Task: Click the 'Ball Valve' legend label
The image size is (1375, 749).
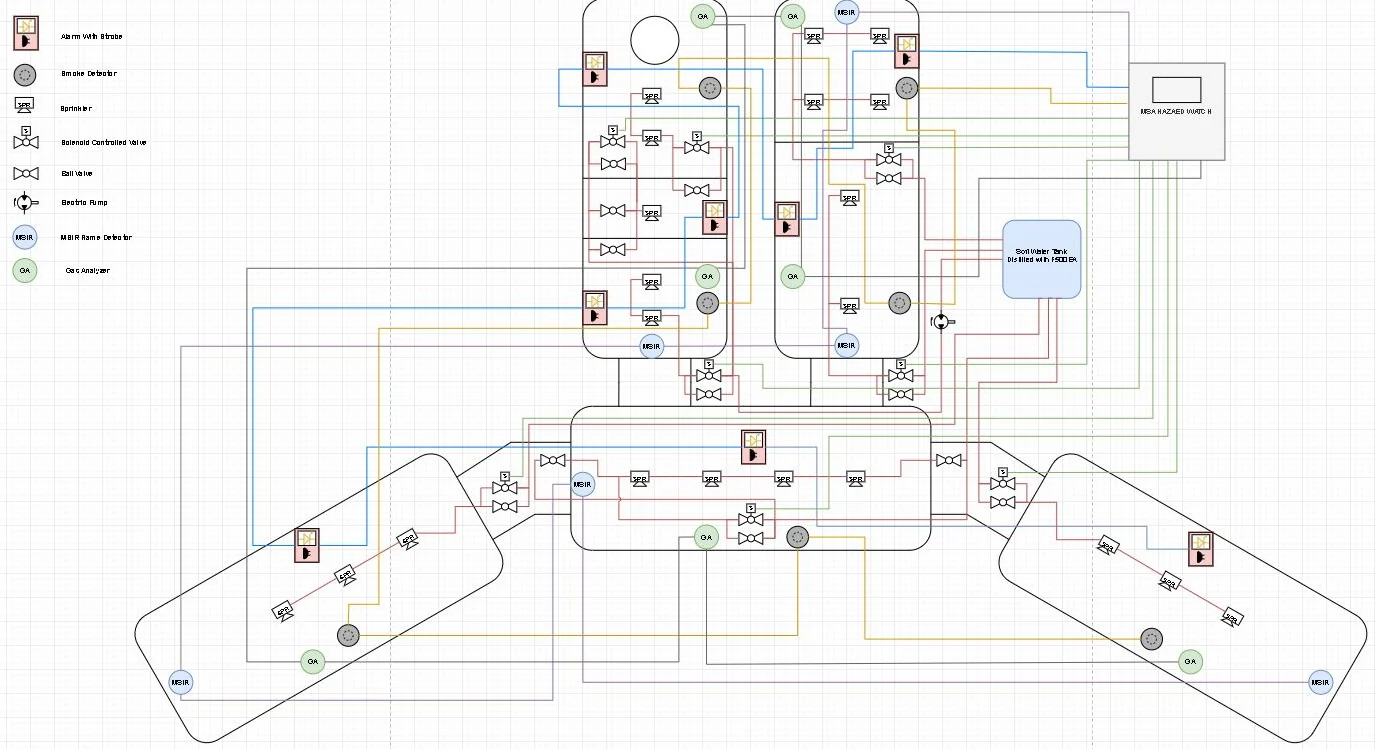Action: [77, 174]
